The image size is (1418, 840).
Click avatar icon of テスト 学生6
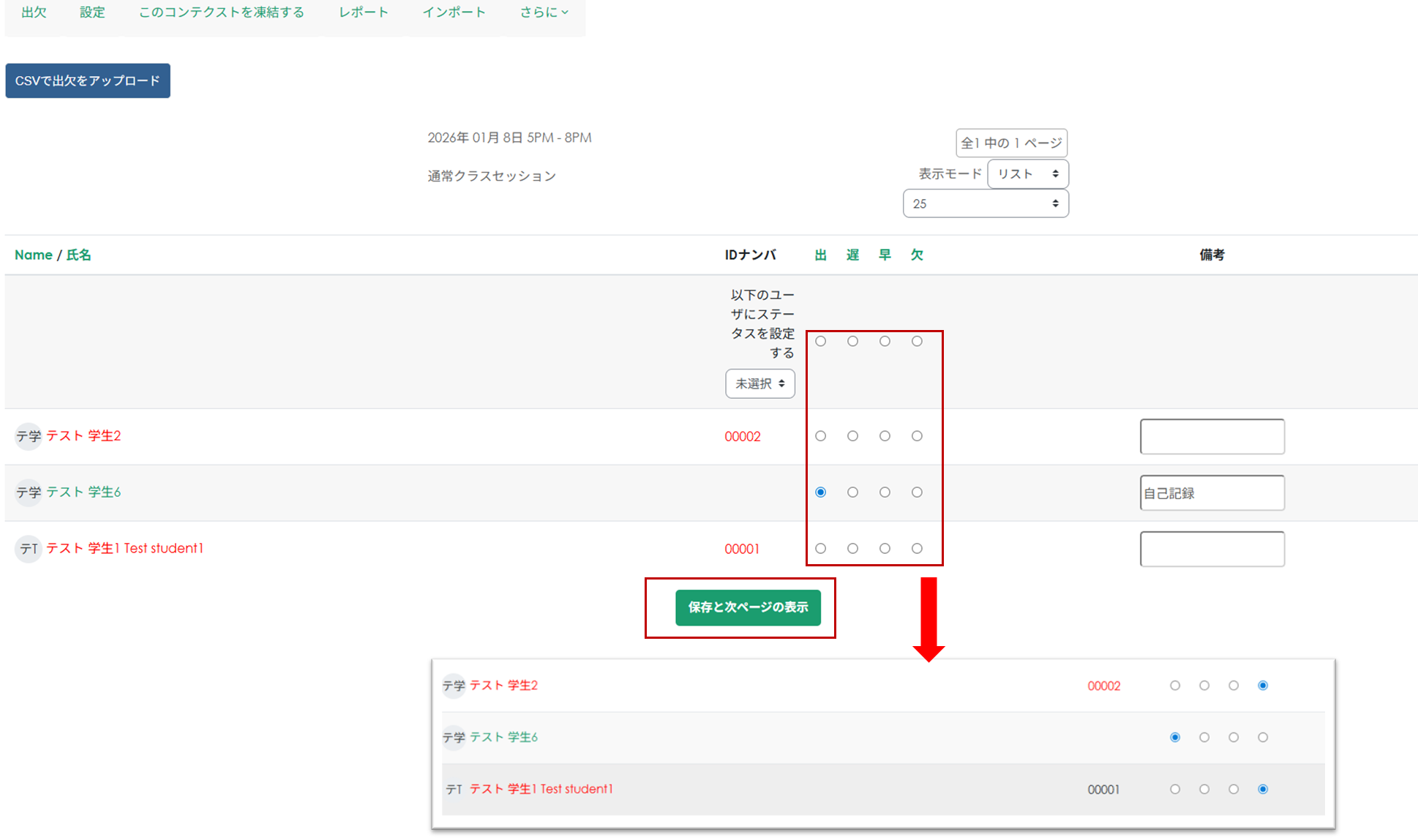coord(29,492)
